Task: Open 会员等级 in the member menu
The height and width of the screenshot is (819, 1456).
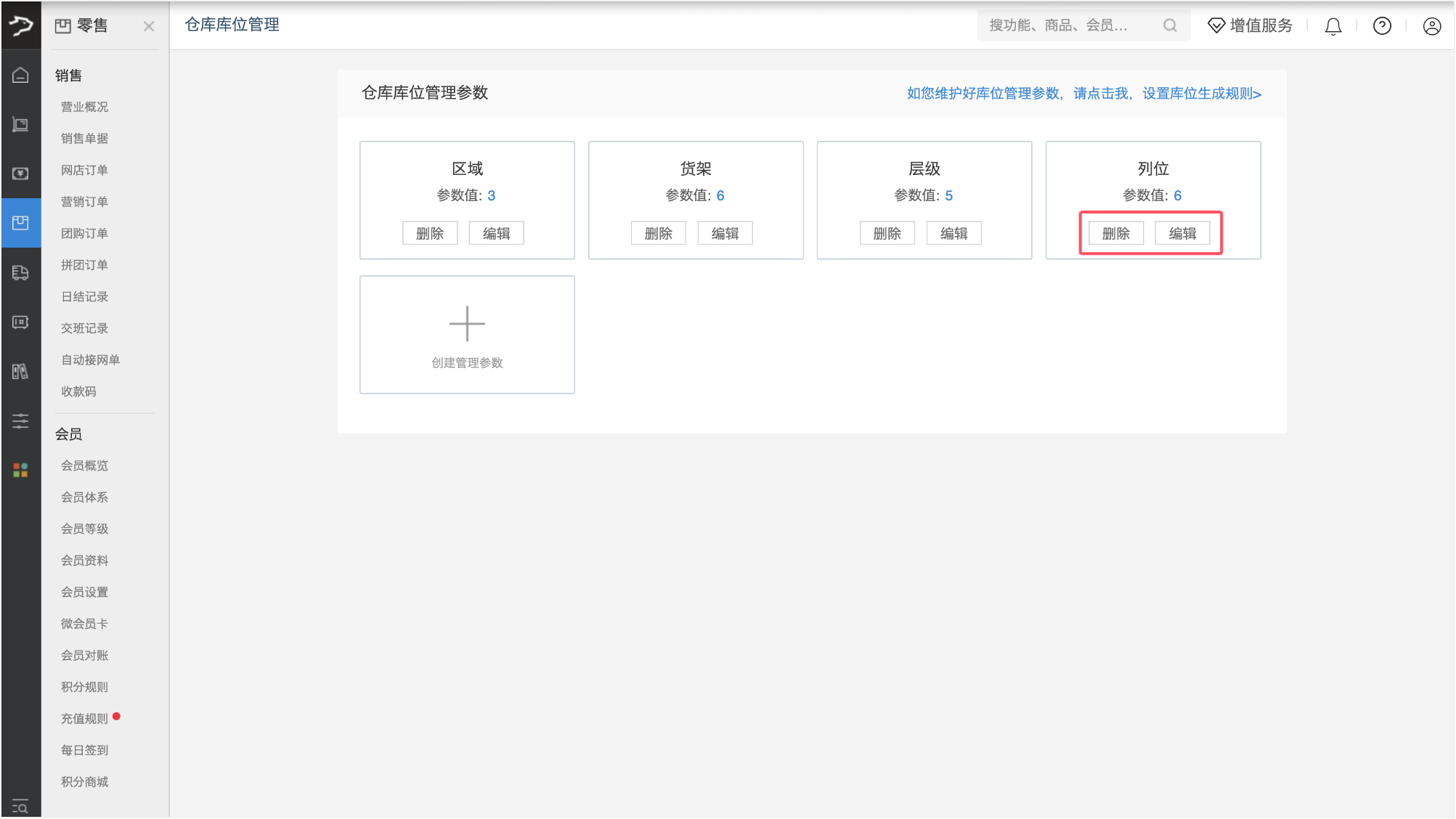Action: 84,529
